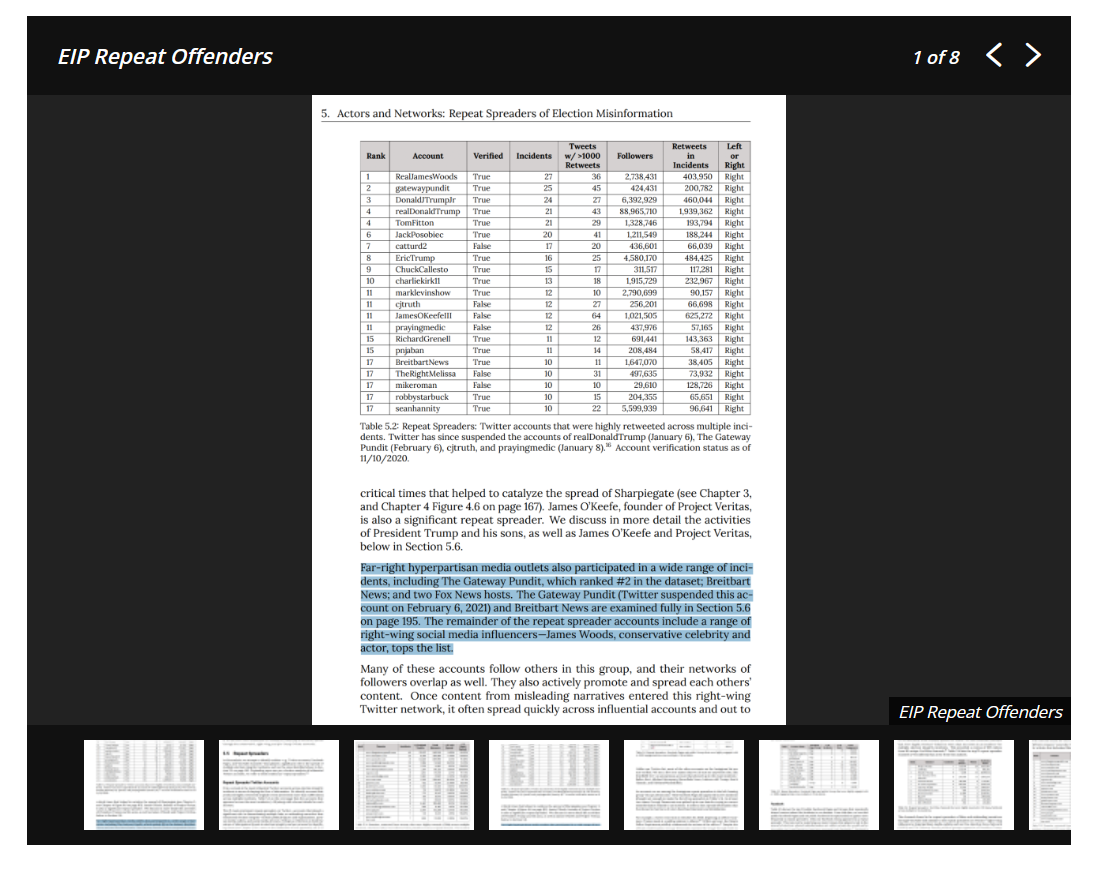The image size is (1100, 880).
Task: Click the 'gatewaypundit' account cell
Action: pyautogui.click(x=428, y=188)
